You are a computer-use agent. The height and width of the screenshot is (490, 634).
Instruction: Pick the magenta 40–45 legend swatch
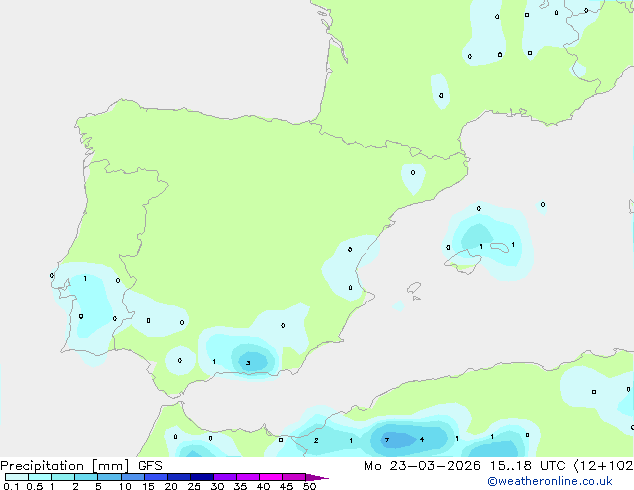pyautogui.click(x=271, y=477)
